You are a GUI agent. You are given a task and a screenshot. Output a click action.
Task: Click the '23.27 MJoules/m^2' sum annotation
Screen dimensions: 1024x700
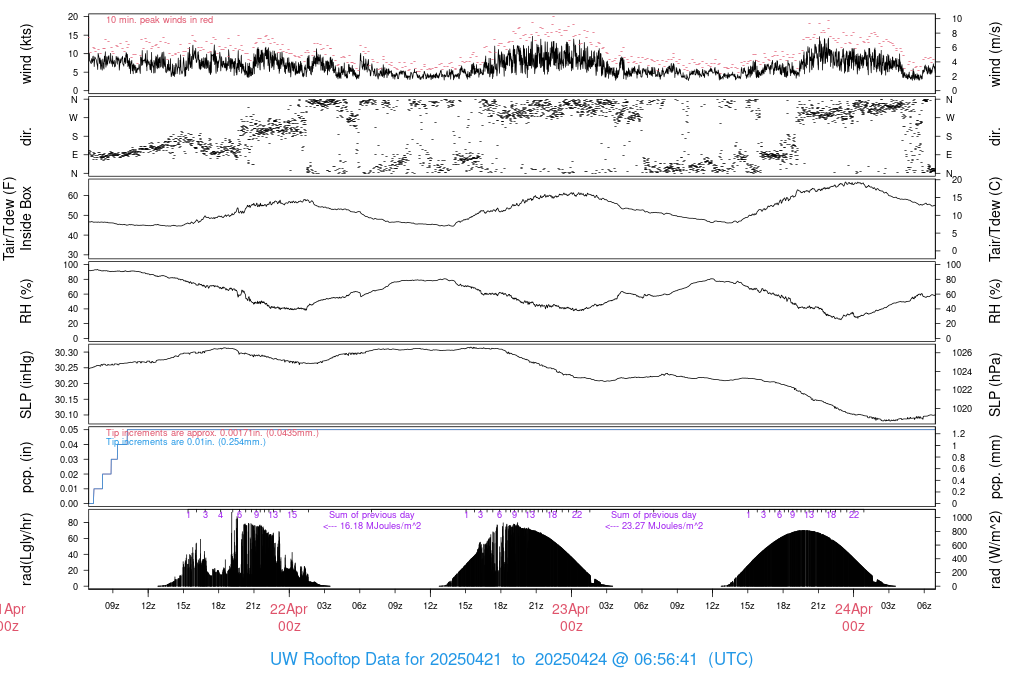click(x=654, y=525)
